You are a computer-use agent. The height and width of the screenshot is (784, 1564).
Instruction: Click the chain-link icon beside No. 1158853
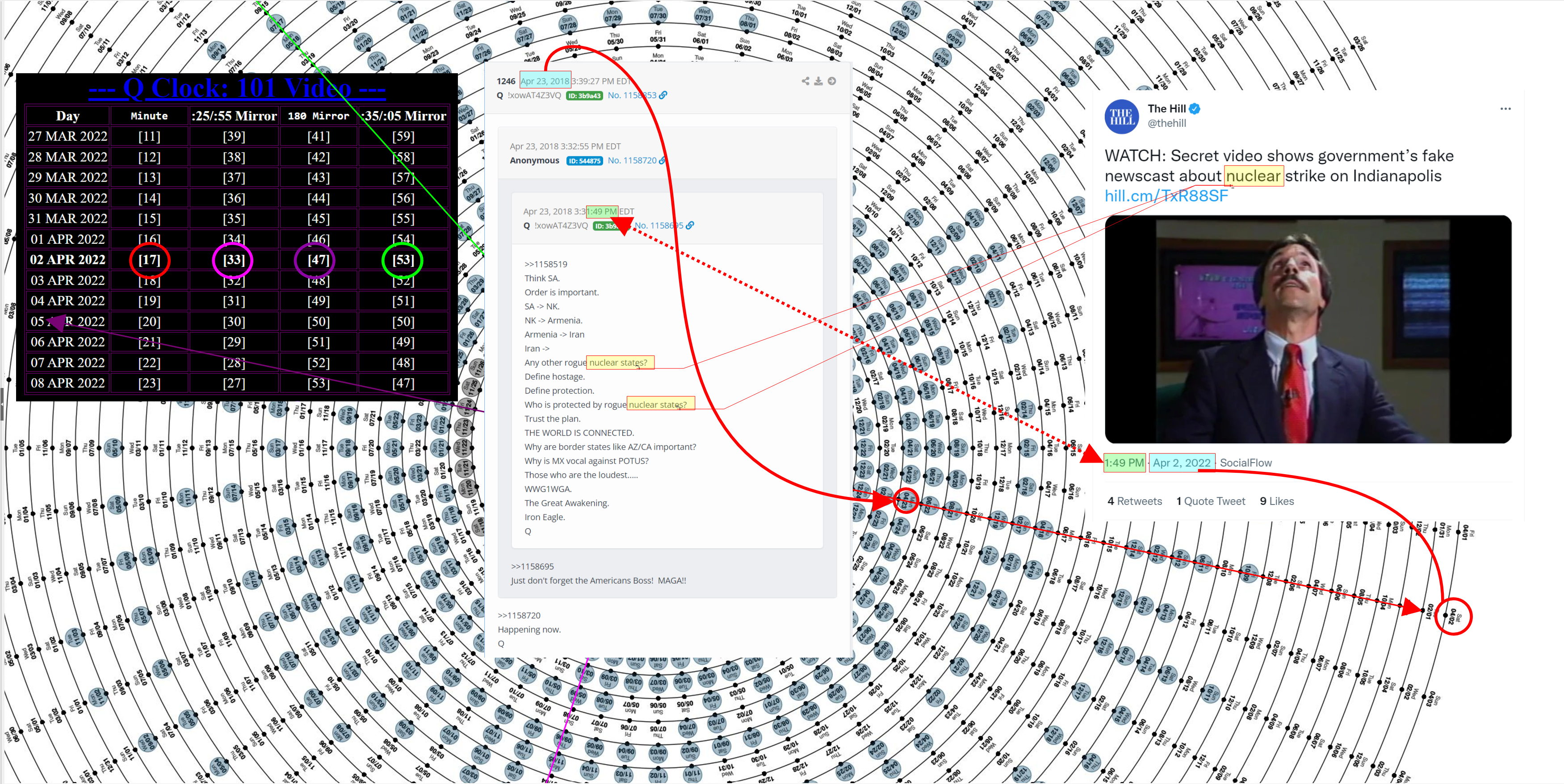pos(663,95)
